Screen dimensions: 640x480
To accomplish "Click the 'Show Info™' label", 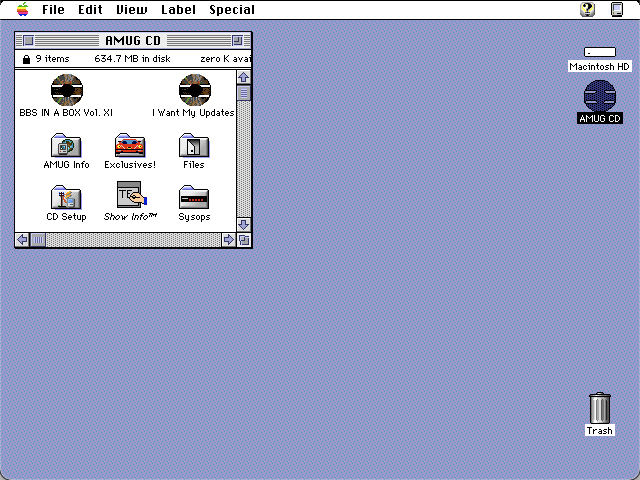I will pyautogui.click(x=130, y=217).
